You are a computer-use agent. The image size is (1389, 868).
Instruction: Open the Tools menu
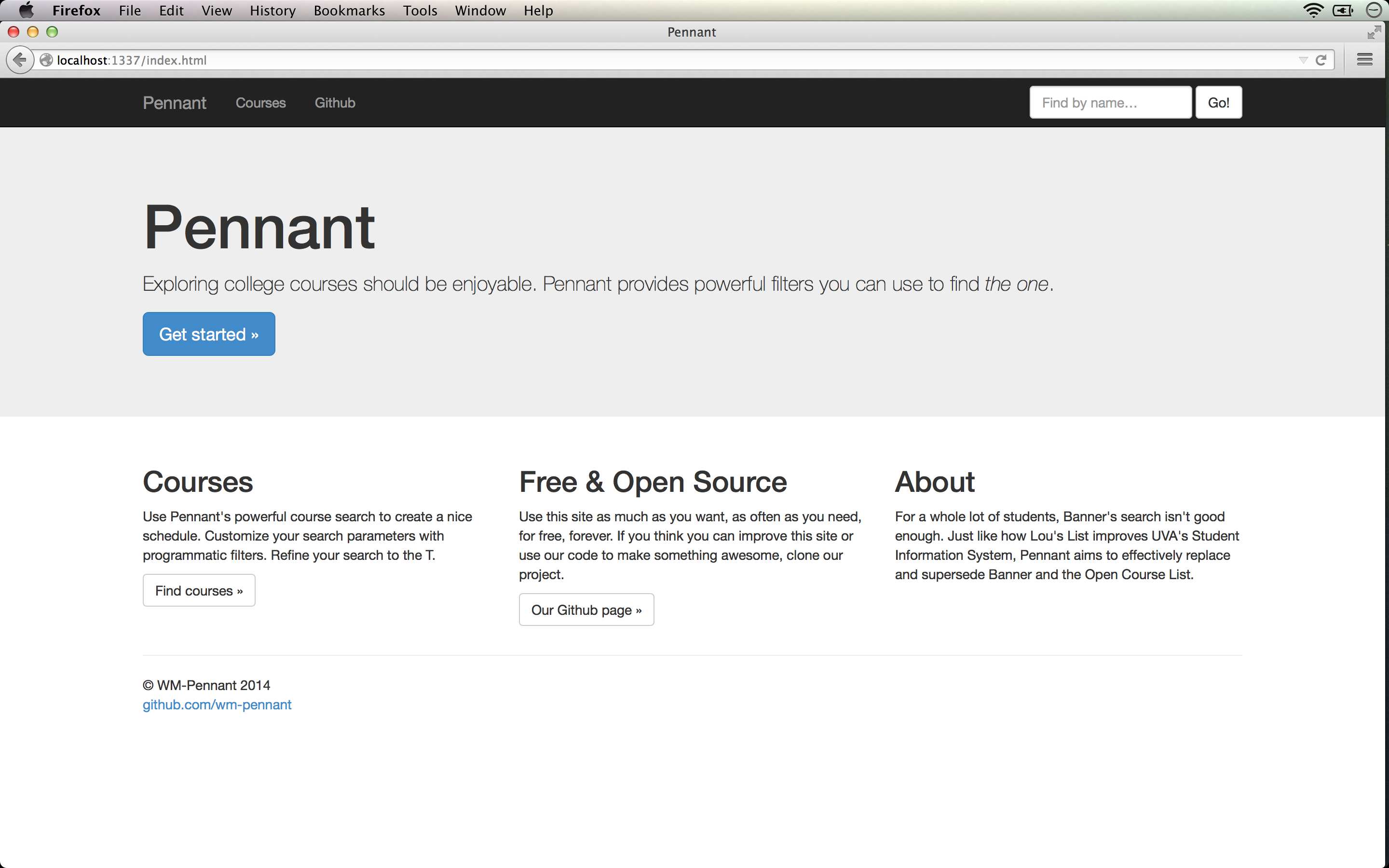pyautogui.click(x=420, y=10)
